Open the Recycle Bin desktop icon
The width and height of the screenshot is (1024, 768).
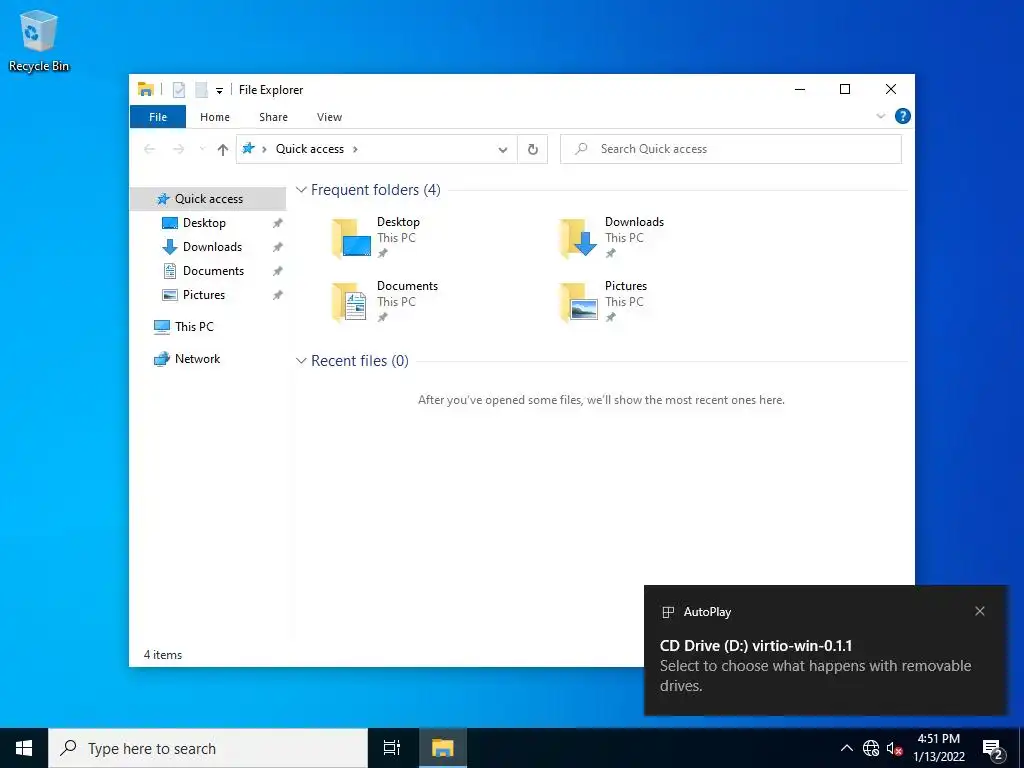pyautogui.click(x=39, y=41)
